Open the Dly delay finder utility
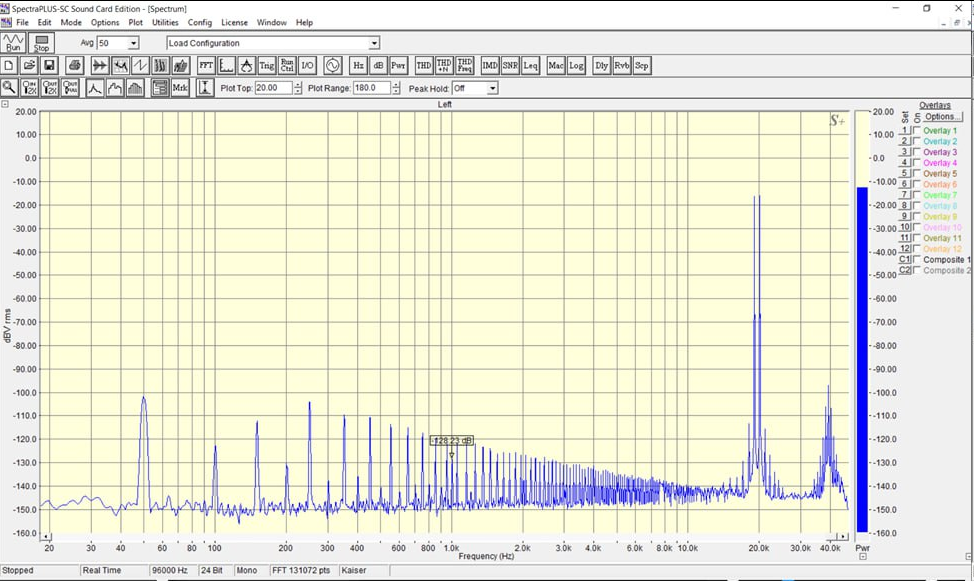The width and height of the screenshot is (974, 581). [601, 65]
